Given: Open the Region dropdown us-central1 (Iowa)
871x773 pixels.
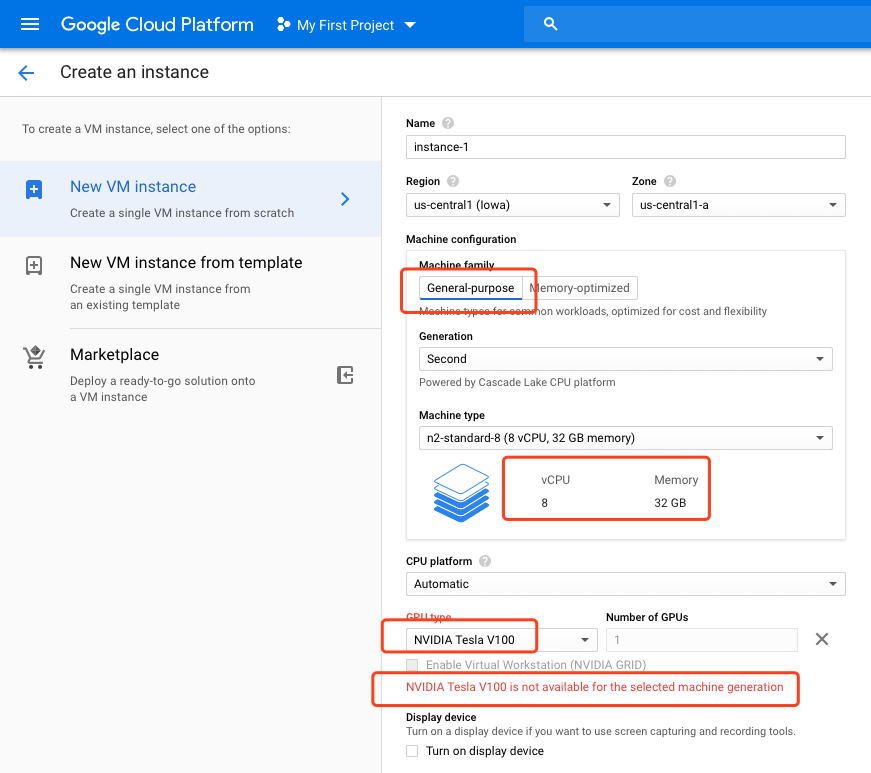Looking at the screenshot, I should 512,205.
